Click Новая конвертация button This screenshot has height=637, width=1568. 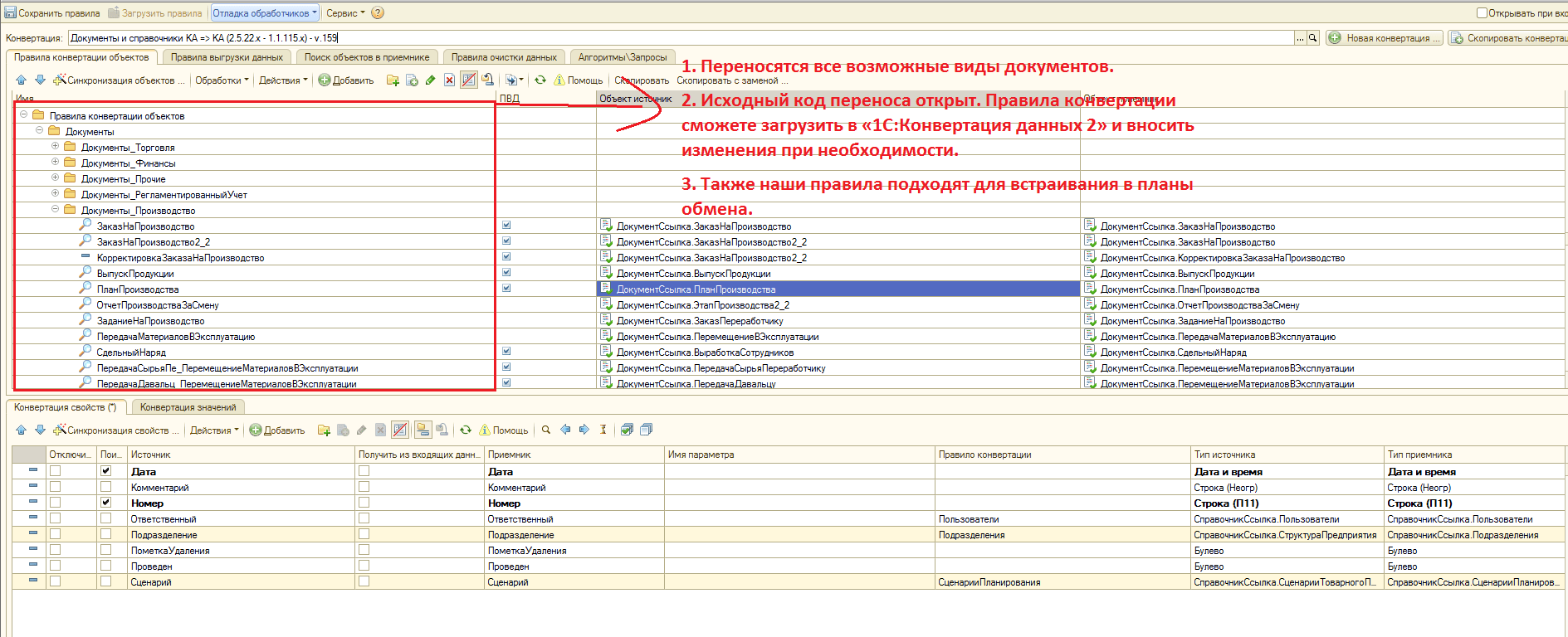click(1385, 38)
